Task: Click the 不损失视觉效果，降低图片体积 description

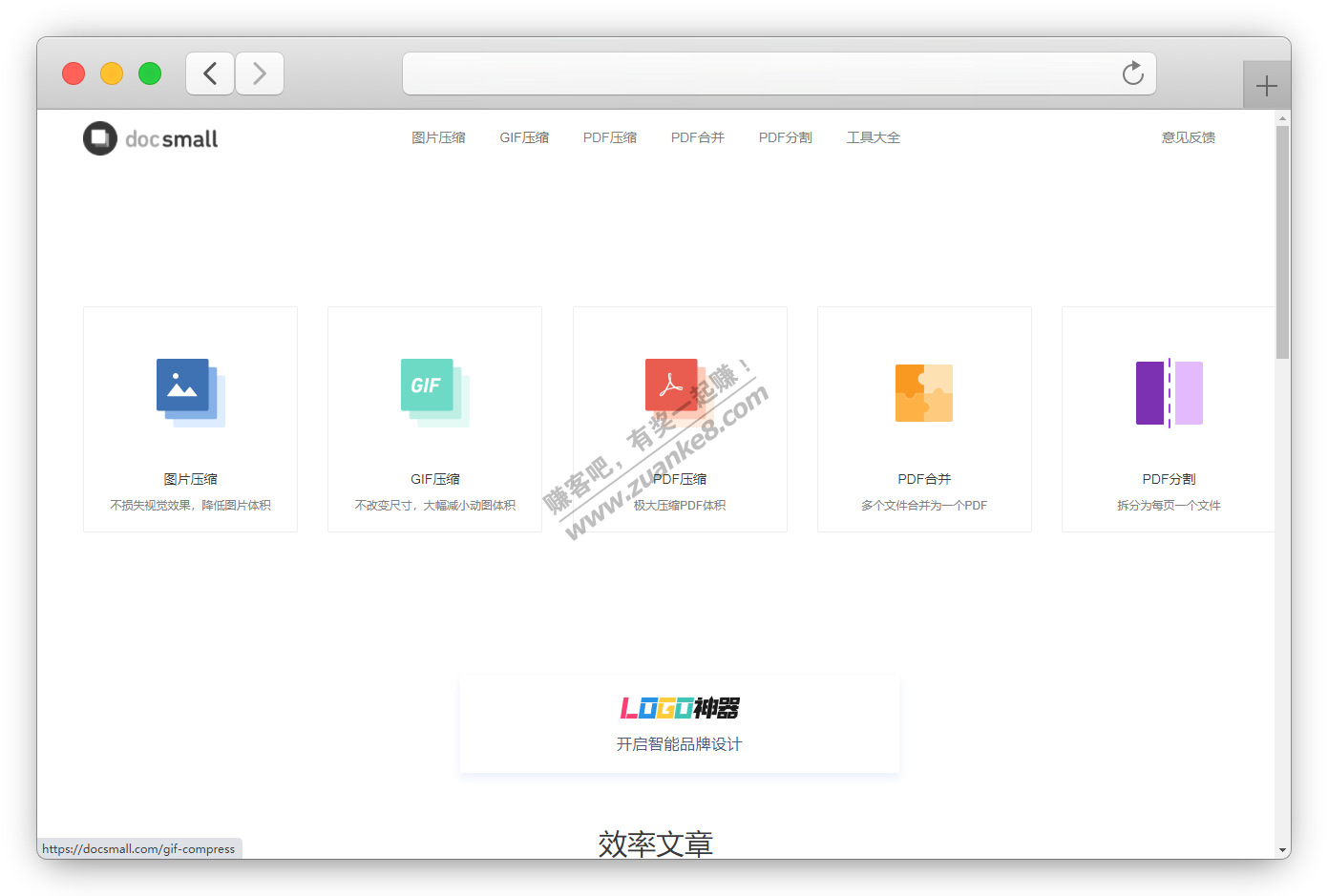Action: 191,506
